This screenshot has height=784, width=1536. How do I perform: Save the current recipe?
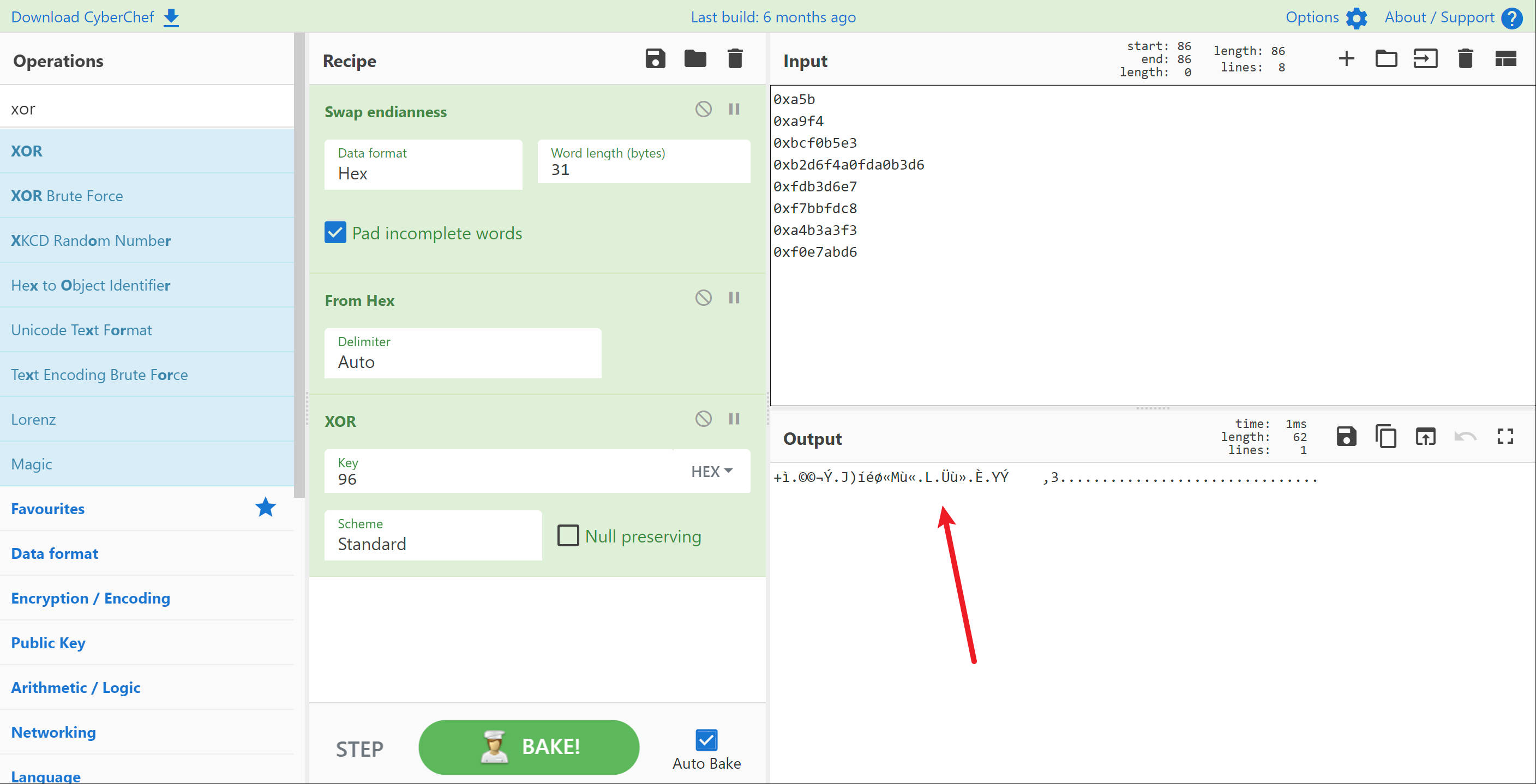click(x=655, y=58)
